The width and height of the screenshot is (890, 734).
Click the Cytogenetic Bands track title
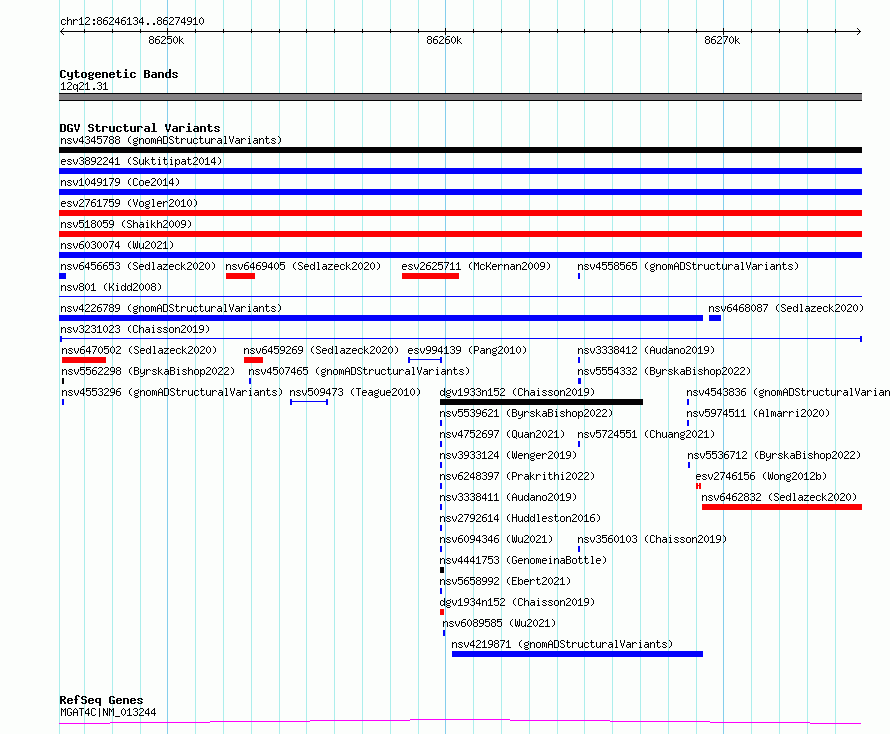119,74
